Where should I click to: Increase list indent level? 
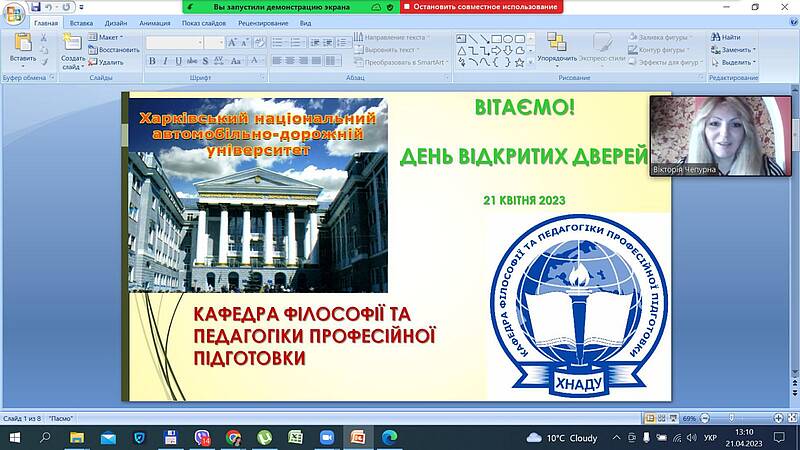point(328,43)
